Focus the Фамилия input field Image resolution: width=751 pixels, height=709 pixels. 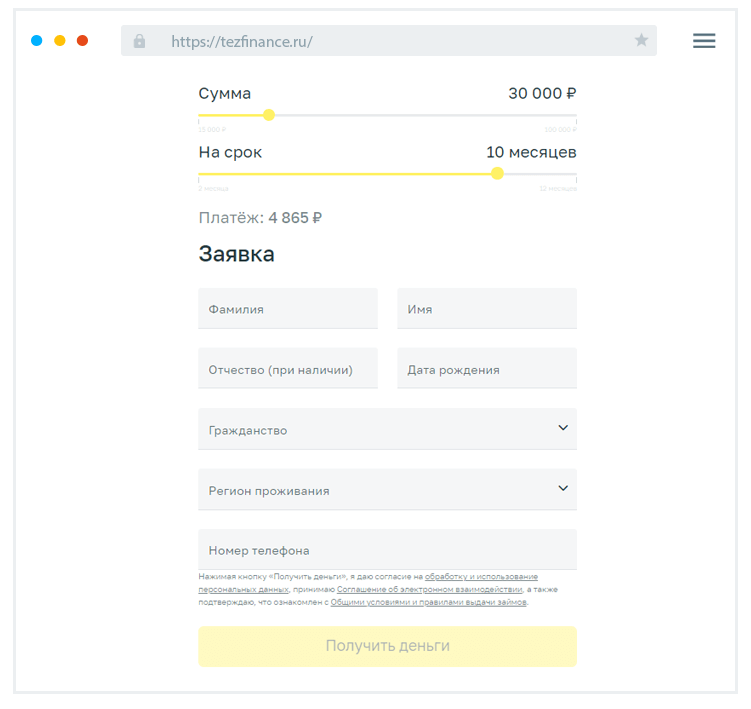click(x=288, y=309)
